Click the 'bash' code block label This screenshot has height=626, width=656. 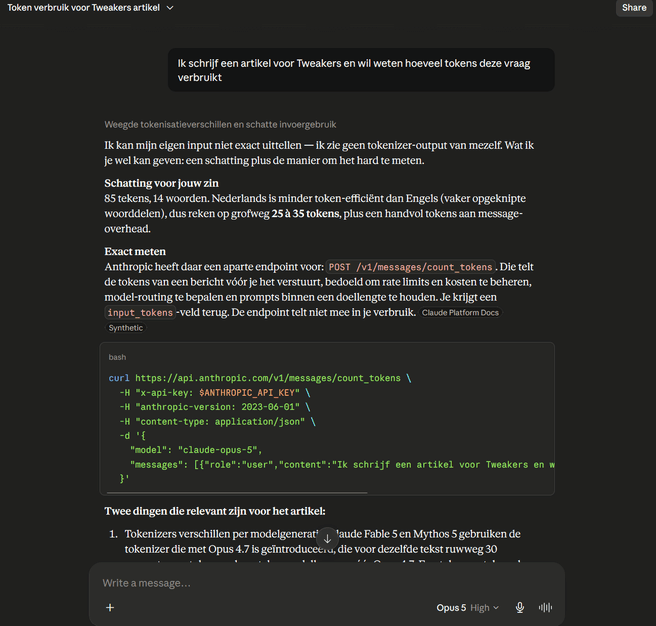pyautogui.click(x=117, y=357)
